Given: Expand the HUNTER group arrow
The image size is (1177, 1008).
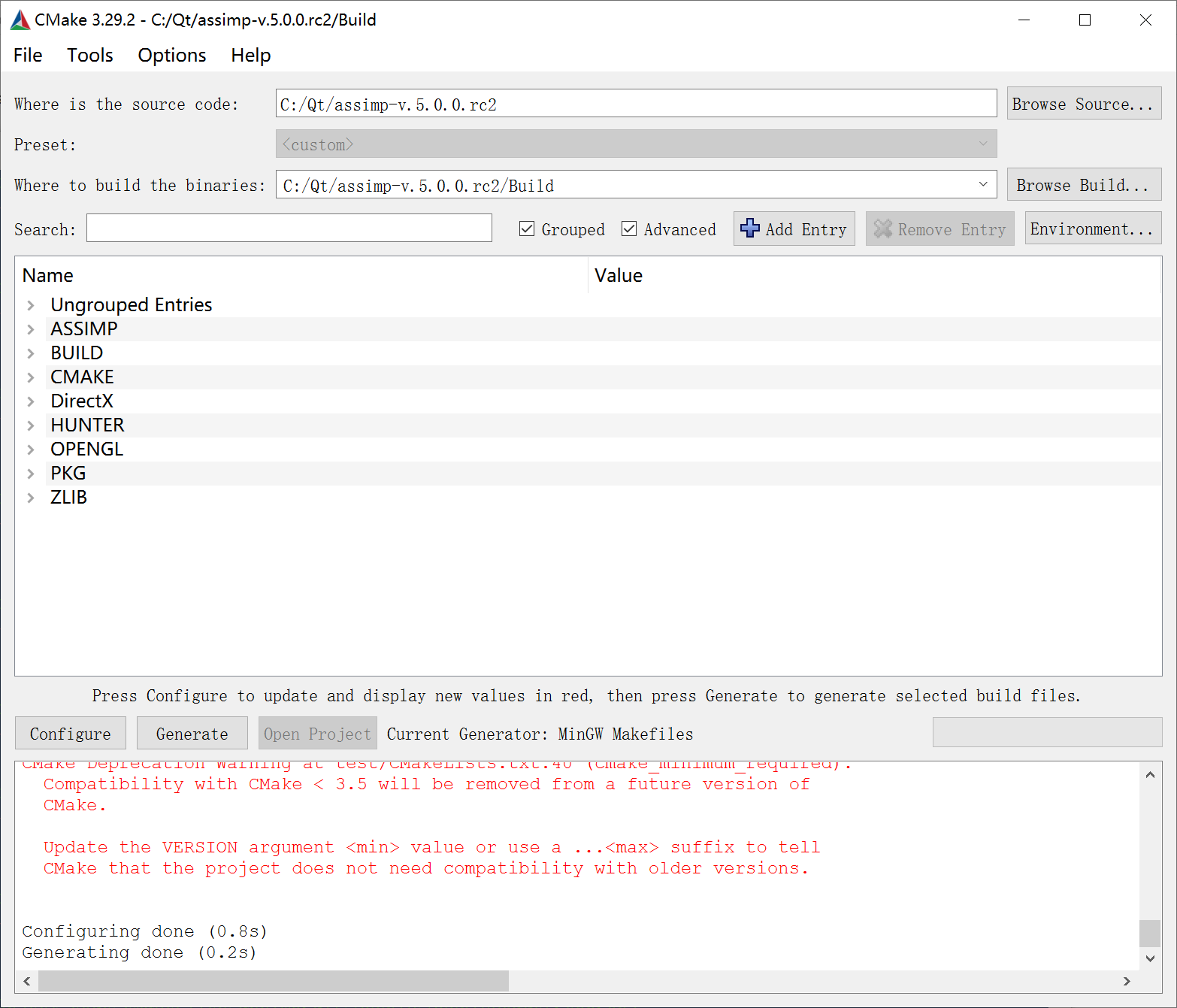Looking at the screenshot, I should coord(31,425).
